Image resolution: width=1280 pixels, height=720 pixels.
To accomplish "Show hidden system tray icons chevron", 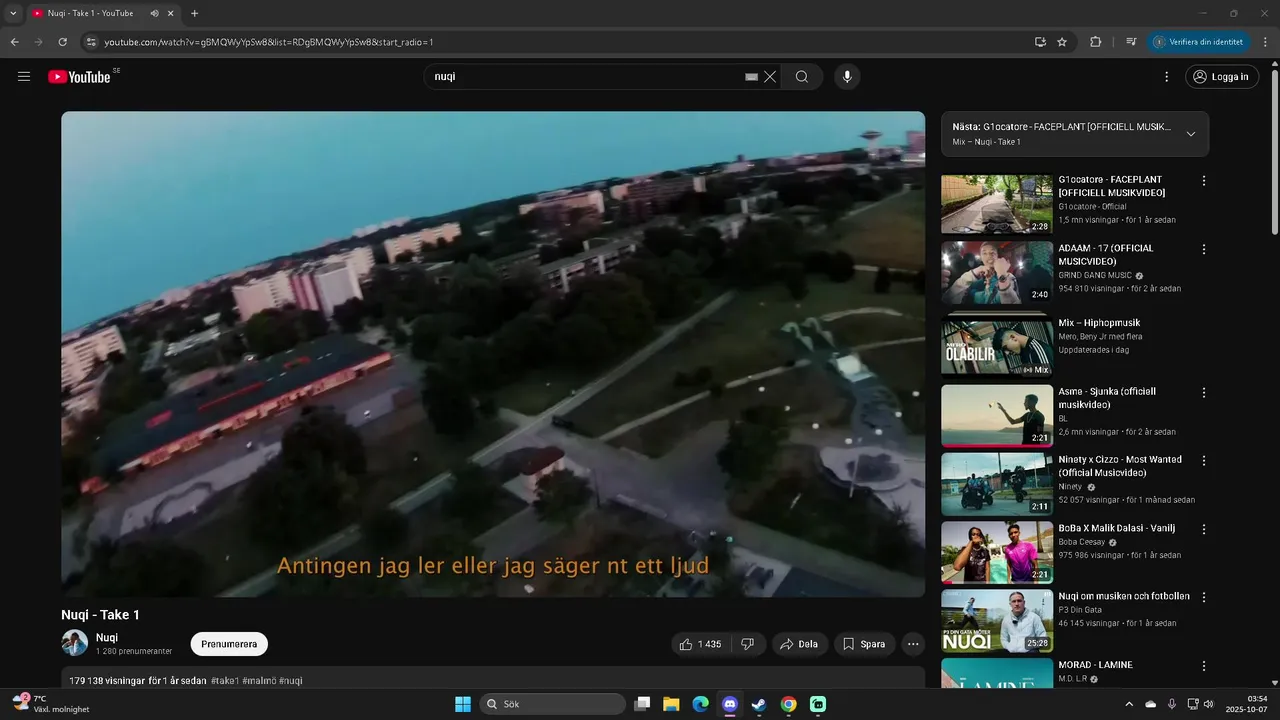I will [x=1129, y=704].
